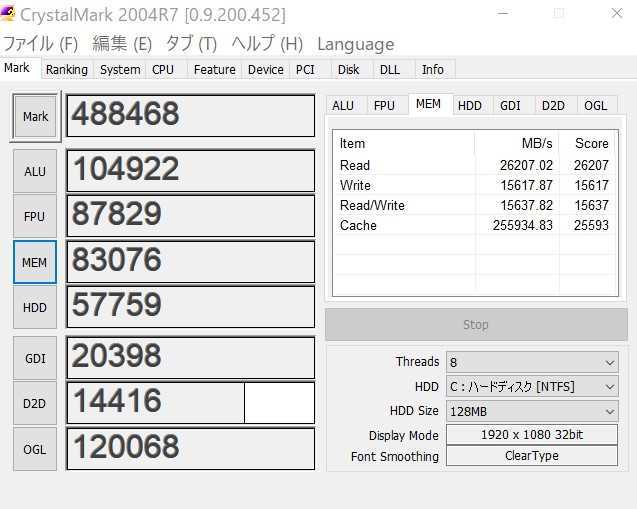The image size is (637, 509).
Task: Select the Write row in results table
Action: click(475, 185)
